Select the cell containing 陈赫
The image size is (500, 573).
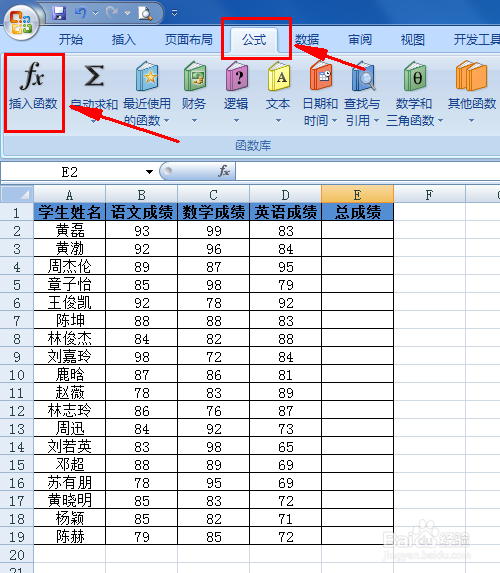[69, 536]
